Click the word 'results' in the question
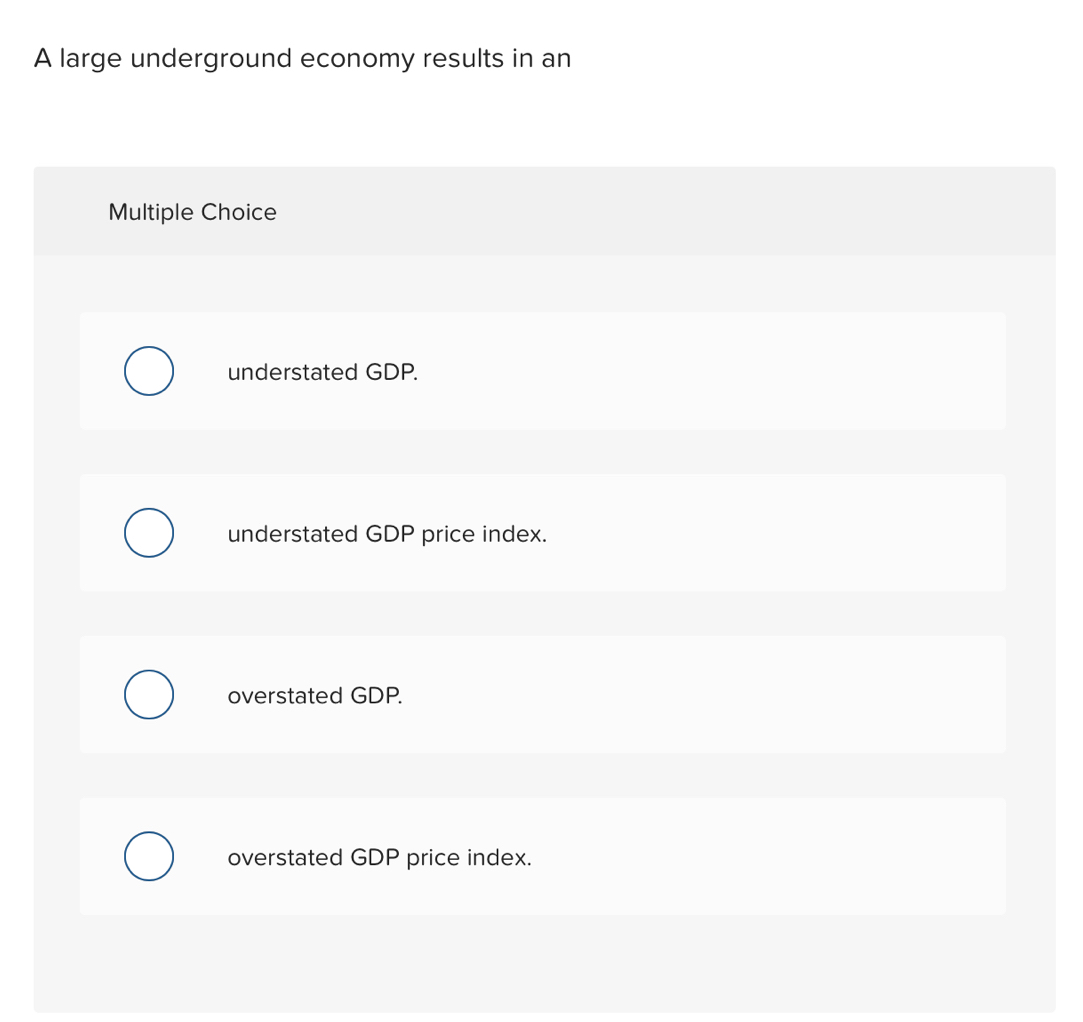Screen dimensions: 1083x1022 click(463, 59)
